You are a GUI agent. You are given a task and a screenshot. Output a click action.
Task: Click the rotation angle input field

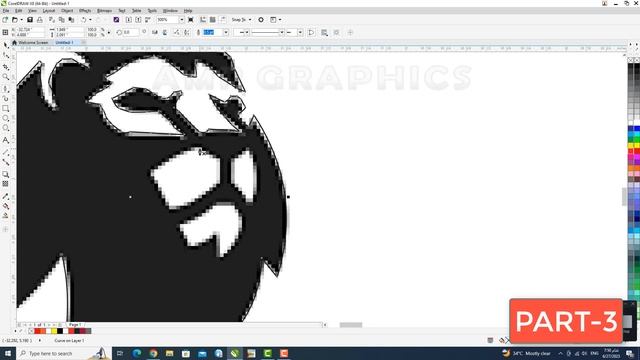(131, 32)
